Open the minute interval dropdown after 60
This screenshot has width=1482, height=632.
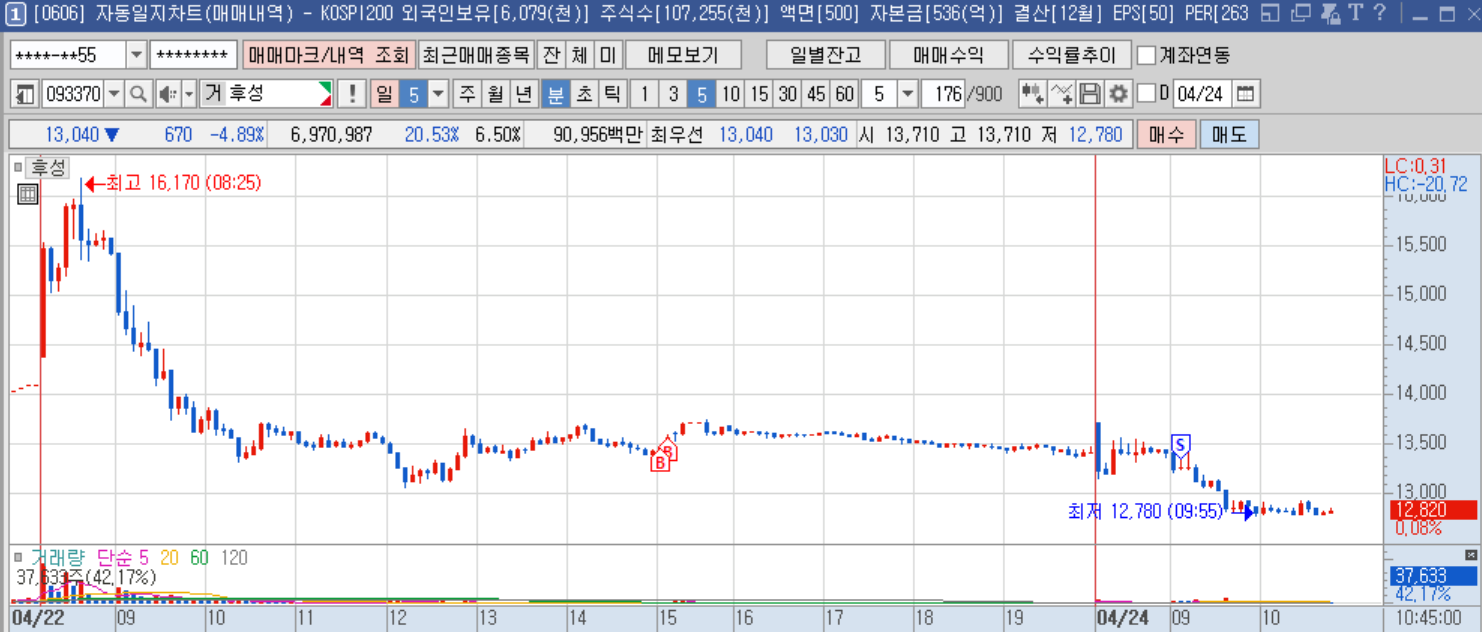point(907,94)
